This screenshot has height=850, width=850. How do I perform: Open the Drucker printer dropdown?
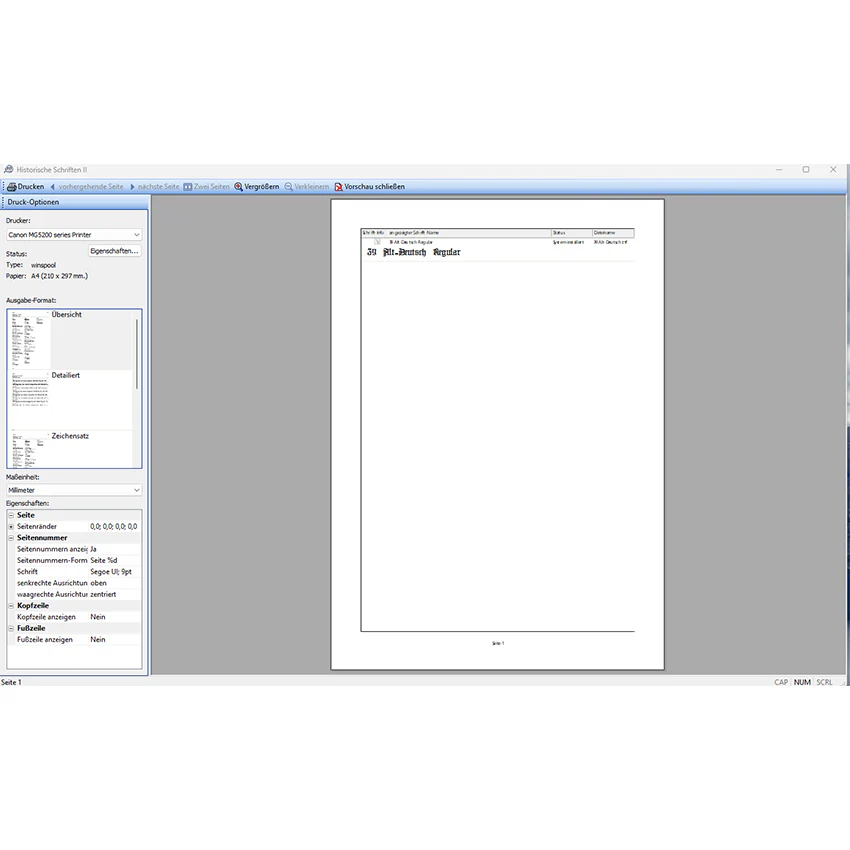pyautogui.click(x=74, y=235)
